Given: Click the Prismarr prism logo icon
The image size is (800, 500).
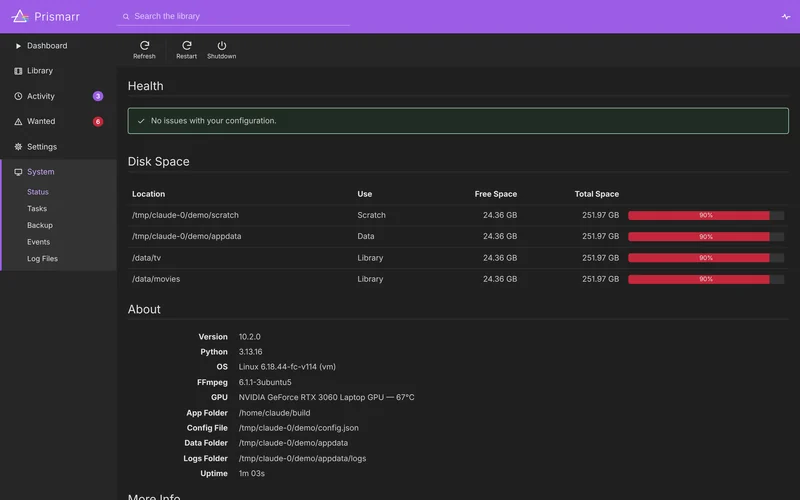Looking at the screenshot, I should click(20, 16).
